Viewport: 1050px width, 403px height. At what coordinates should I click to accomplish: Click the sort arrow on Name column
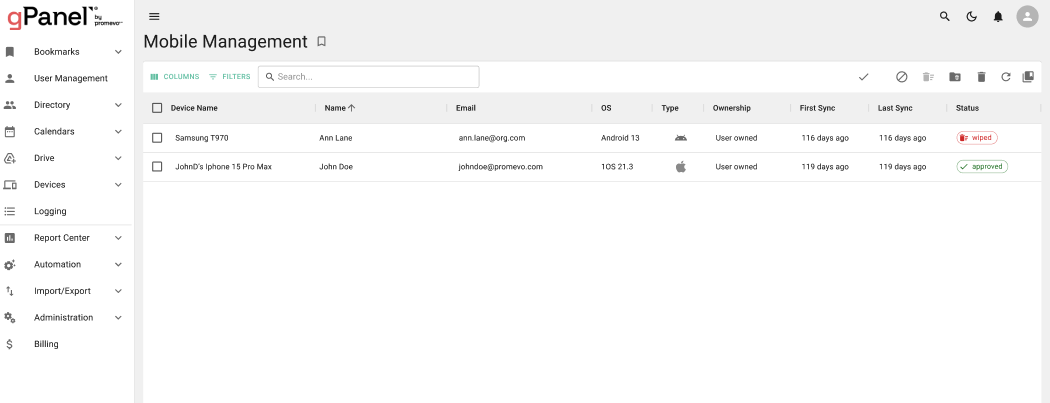click(352, 108)
